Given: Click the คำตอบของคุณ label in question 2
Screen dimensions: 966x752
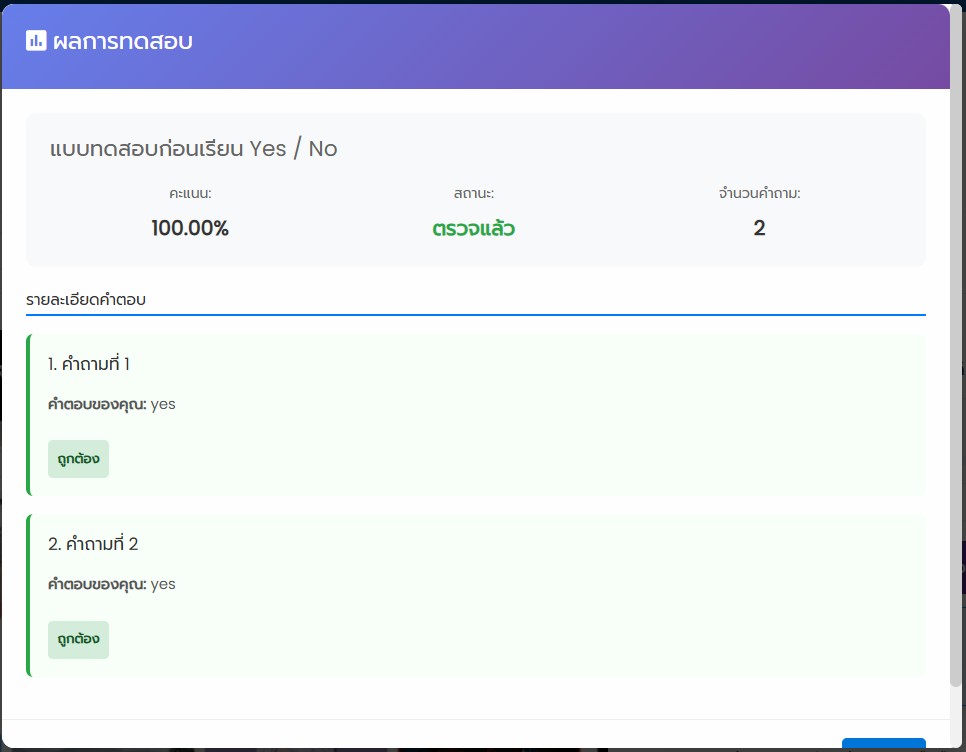Looking at the screenshot, I should tap(97, 584).
